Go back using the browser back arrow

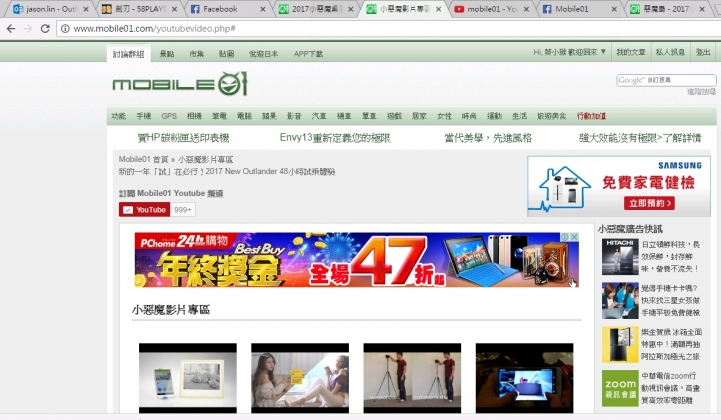tap(11, 29)
